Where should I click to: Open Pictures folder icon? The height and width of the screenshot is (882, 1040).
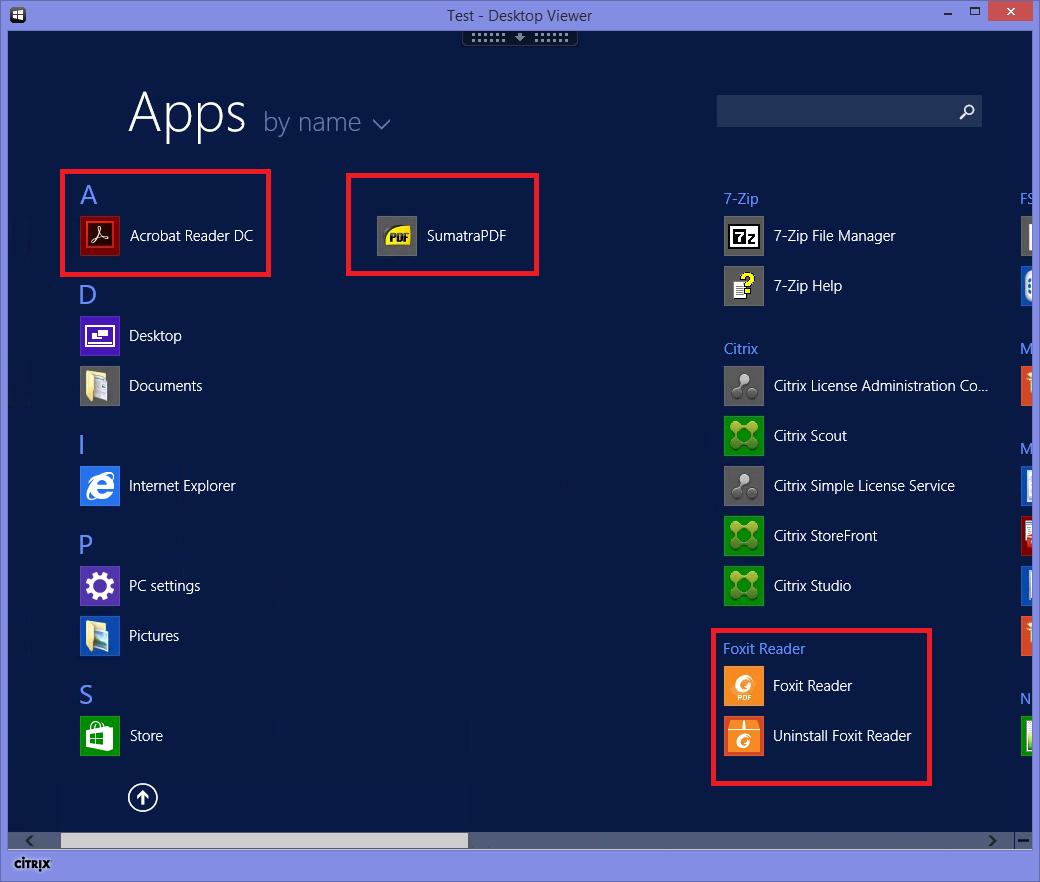click(x=99, y=636)
